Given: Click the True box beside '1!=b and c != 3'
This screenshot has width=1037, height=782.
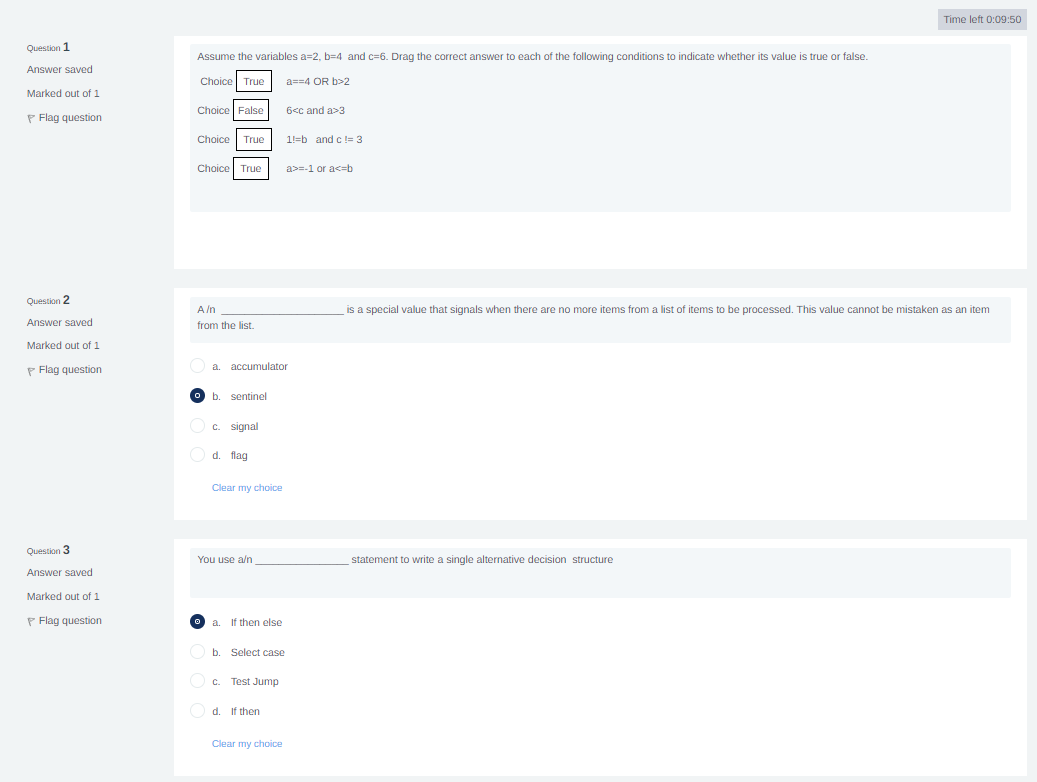Looking at the screenshot, I should [x=254, y=140].
